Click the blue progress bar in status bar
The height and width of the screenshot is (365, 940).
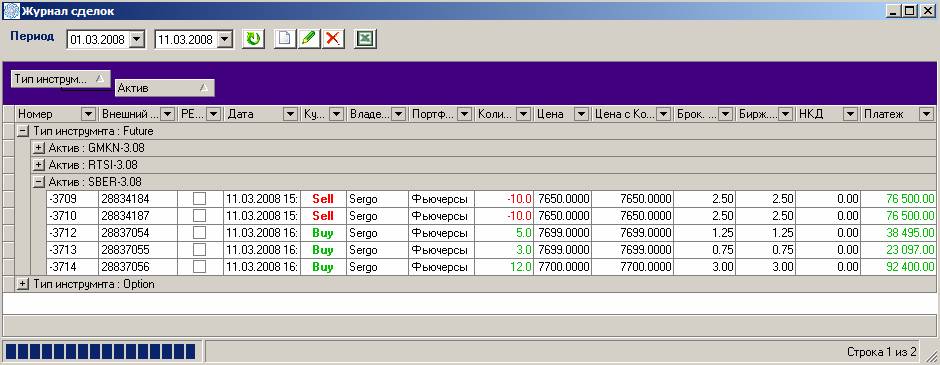101,351
